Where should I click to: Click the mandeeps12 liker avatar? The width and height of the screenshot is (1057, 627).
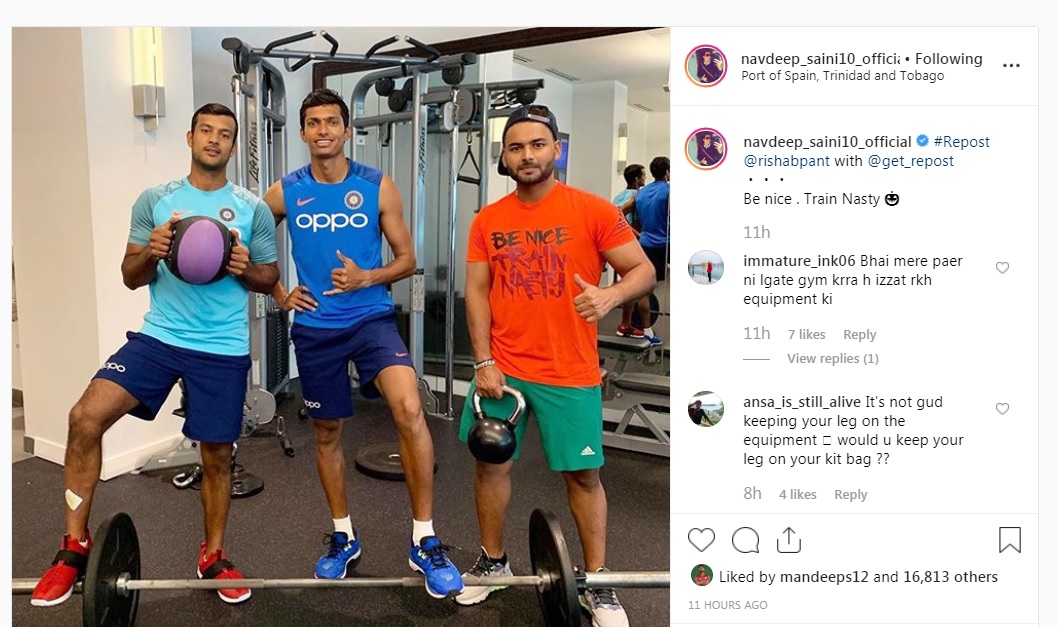pos(702,575)
